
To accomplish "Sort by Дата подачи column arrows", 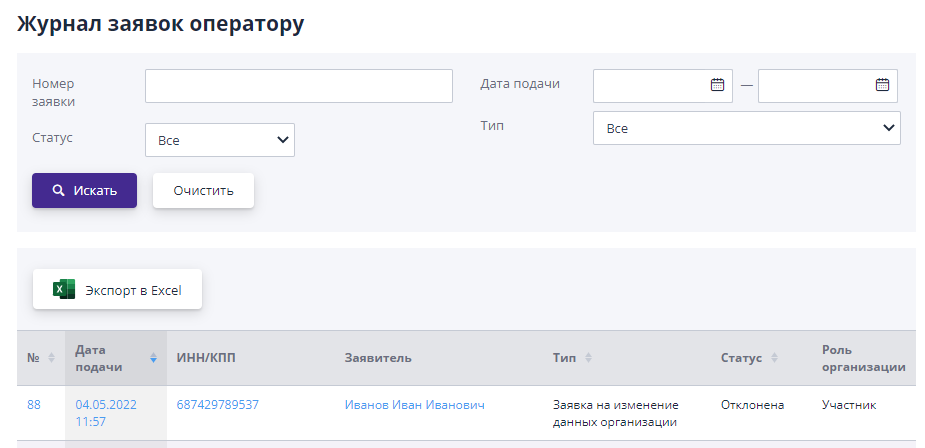I will pyautogui.click(x=153, y=358).
